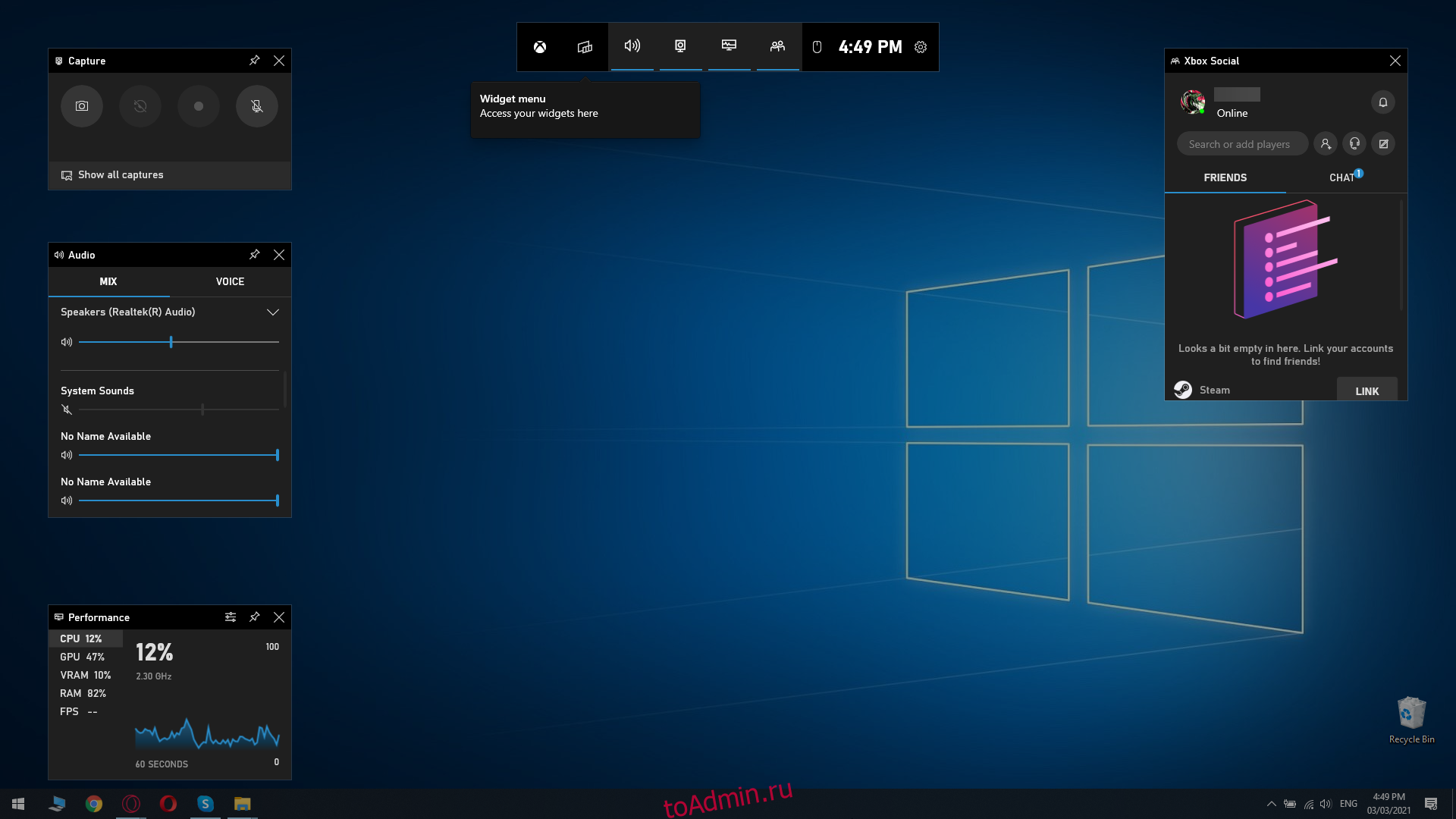Drag the Speakers audio volume slider

click(x=170, y=341)
